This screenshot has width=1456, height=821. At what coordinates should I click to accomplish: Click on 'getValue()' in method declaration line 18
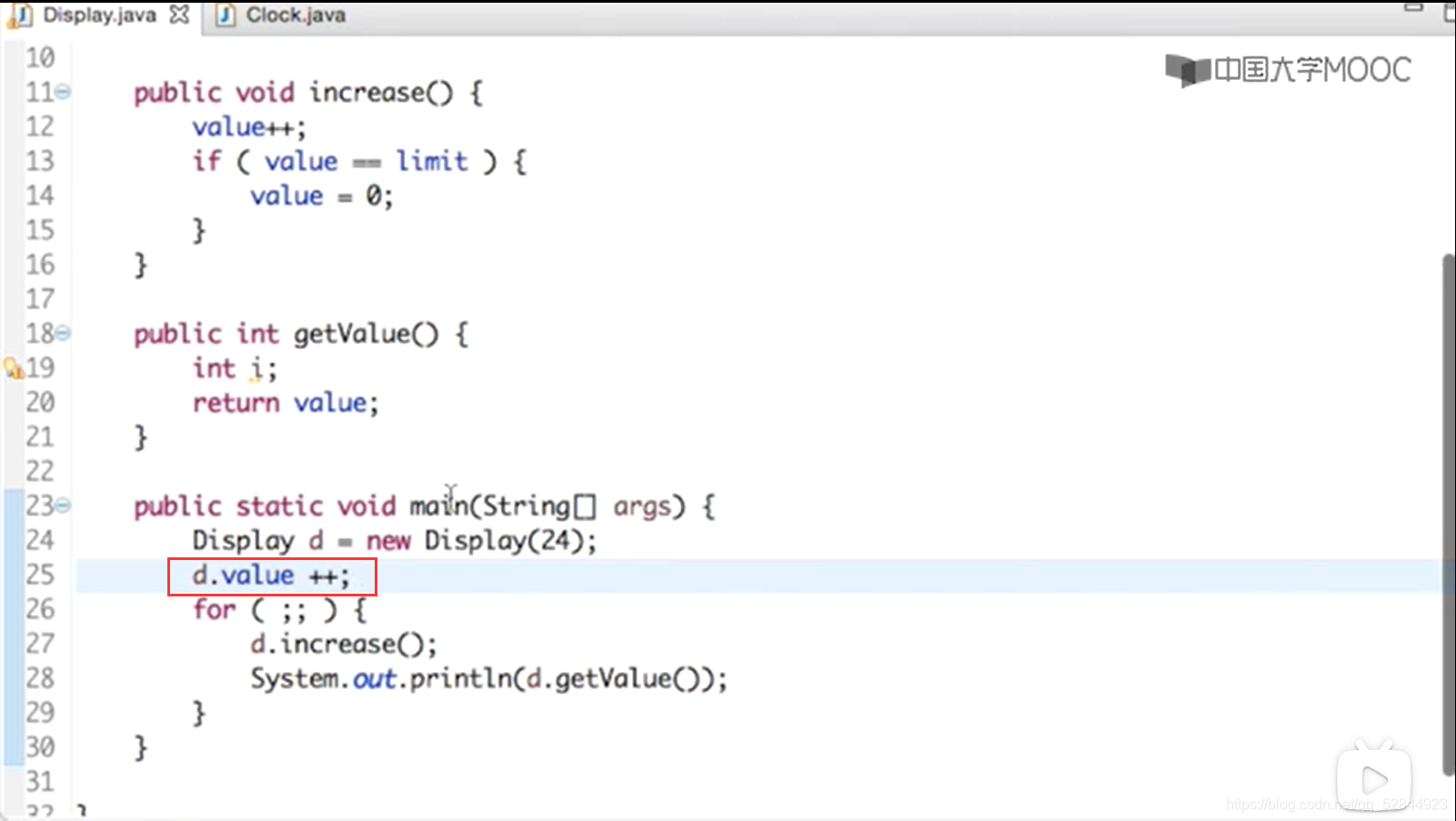[x=367, y=334]
